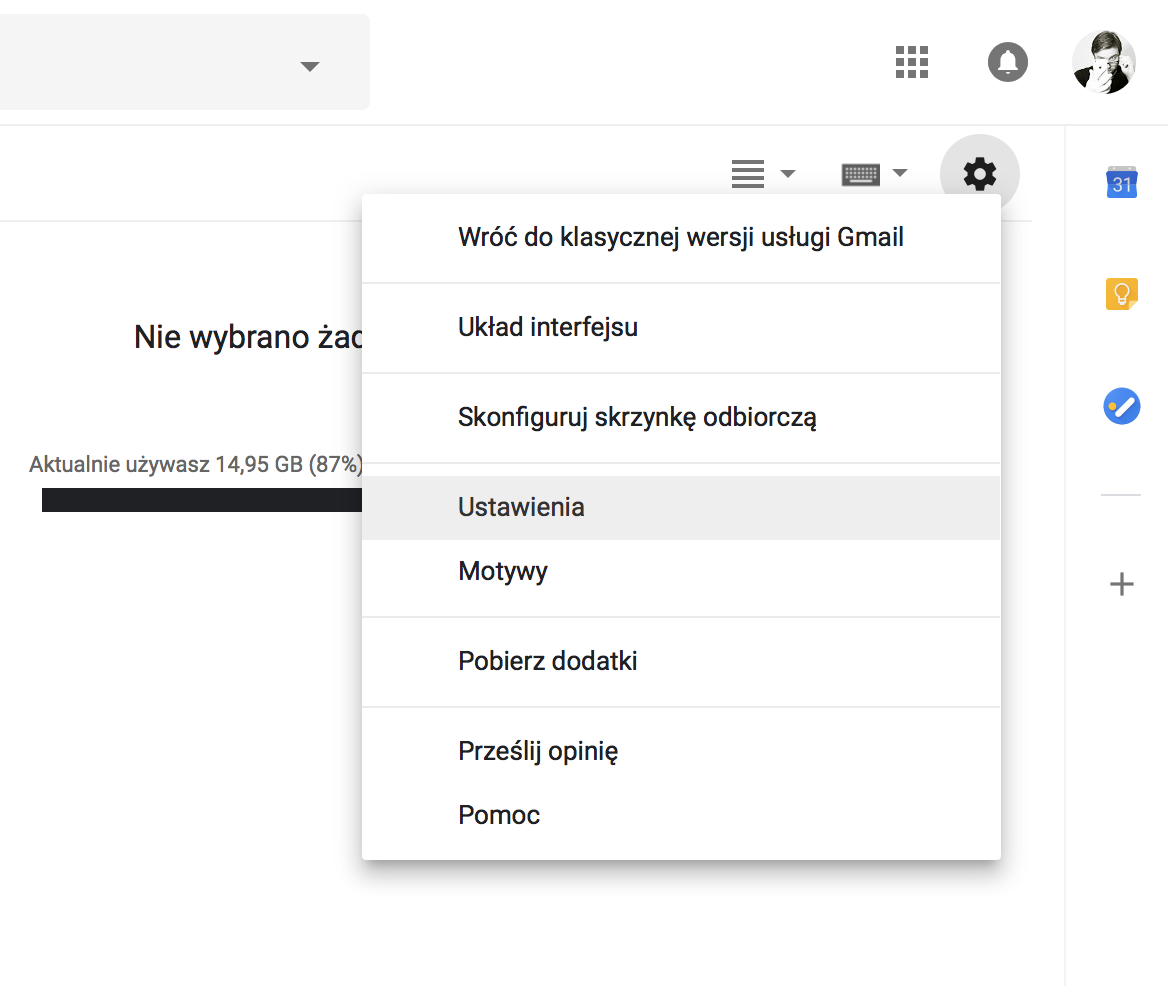Select 'Pobierz dodatki' menu entry
Screen dimensions: 1168x986
681,661
